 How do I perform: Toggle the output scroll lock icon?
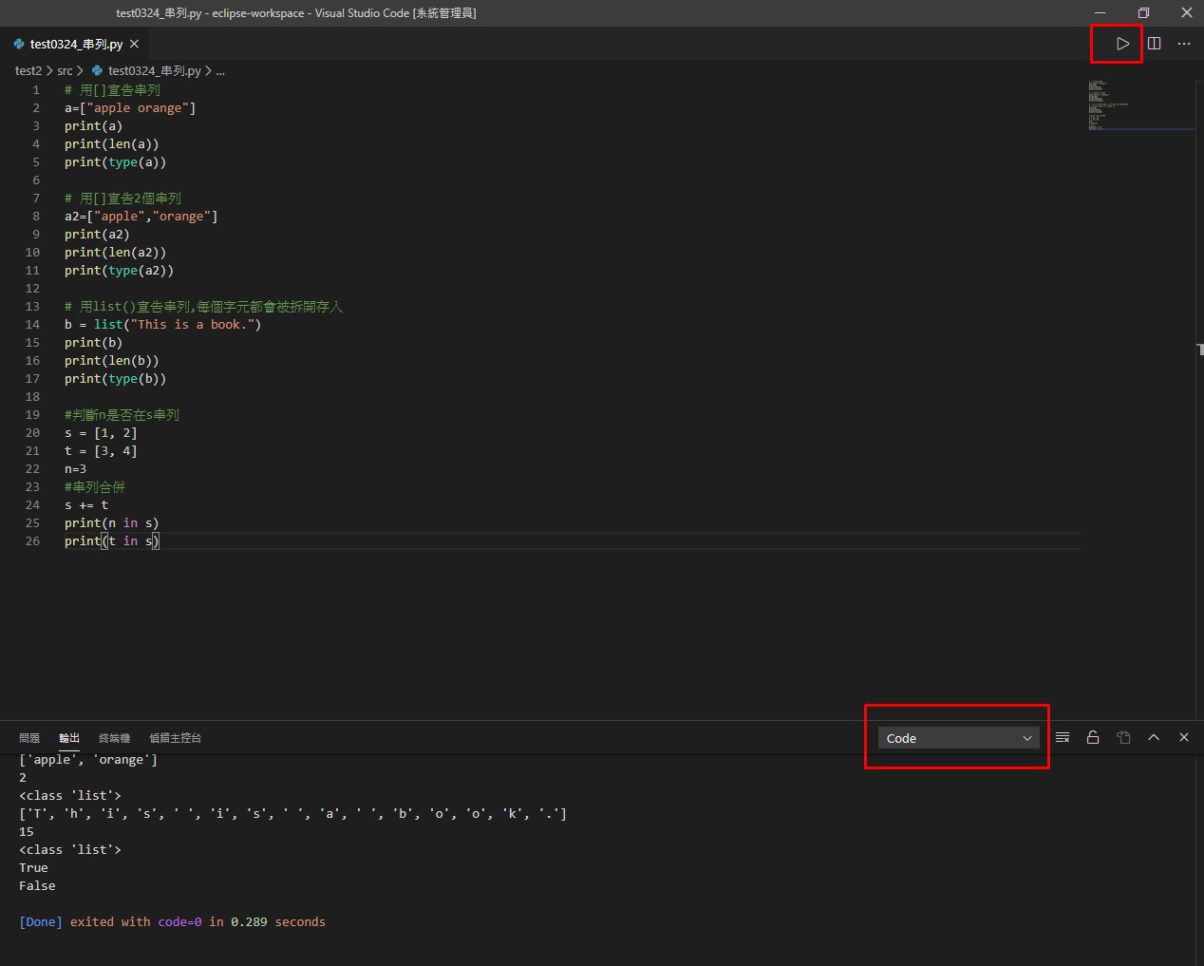pos(1093,738)
